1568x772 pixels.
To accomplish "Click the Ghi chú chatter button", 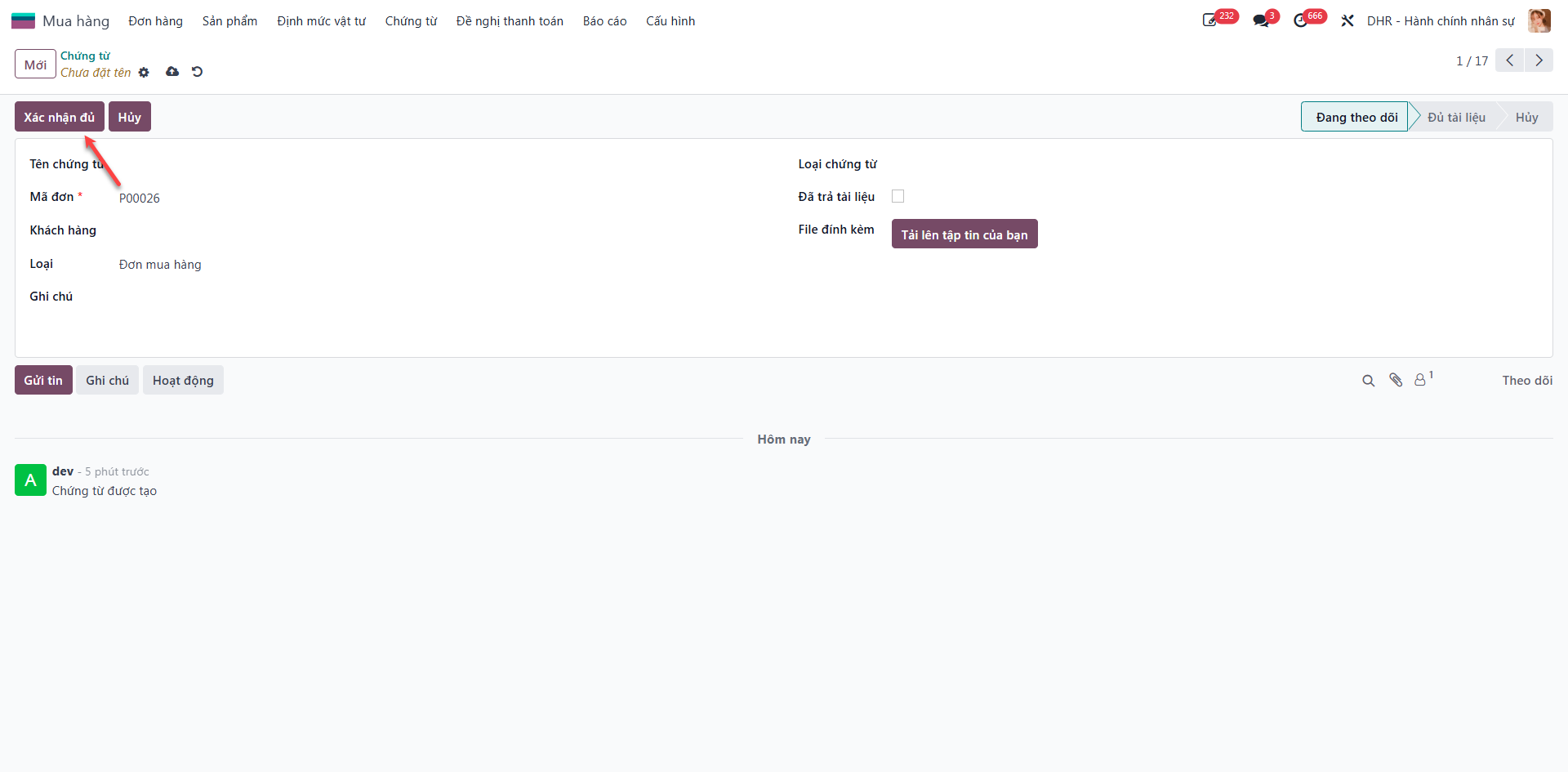I will (107, 380).
